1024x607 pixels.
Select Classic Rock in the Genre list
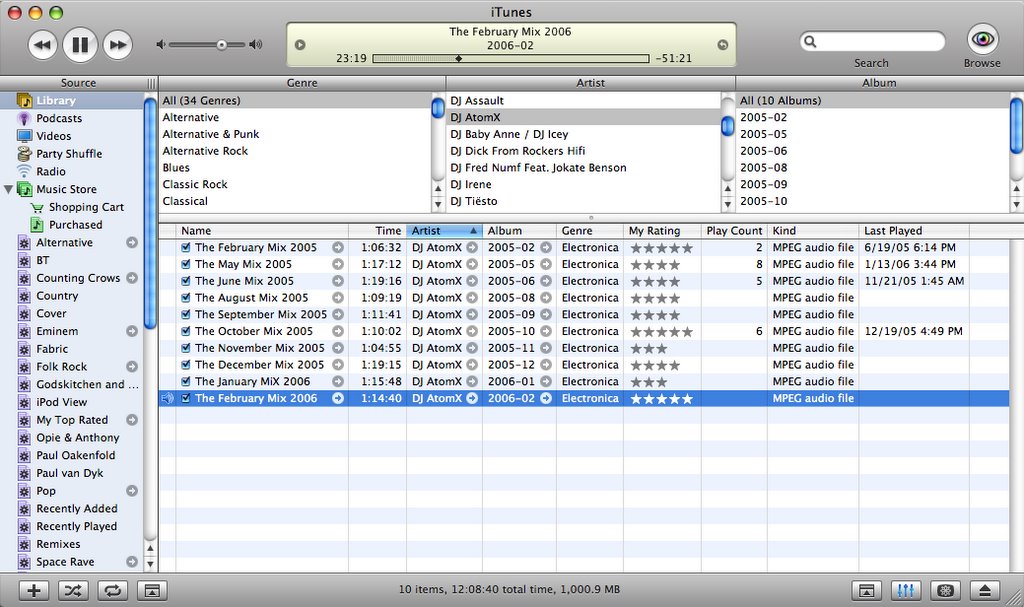pos(295,184)
